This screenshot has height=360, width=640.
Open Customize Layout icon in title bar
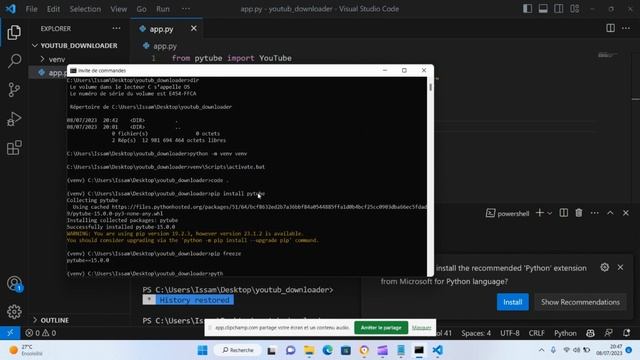point(574,9)
